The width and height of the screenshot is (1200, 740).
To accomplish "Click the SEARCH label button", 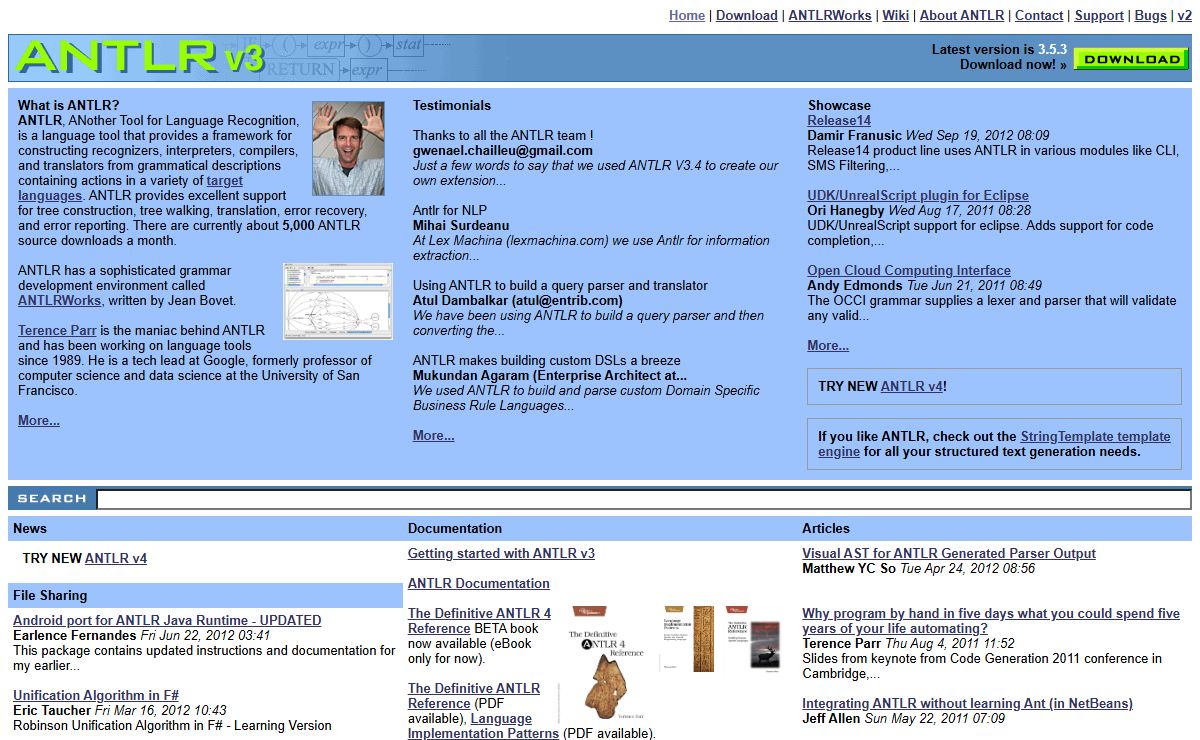I will 52,498.
